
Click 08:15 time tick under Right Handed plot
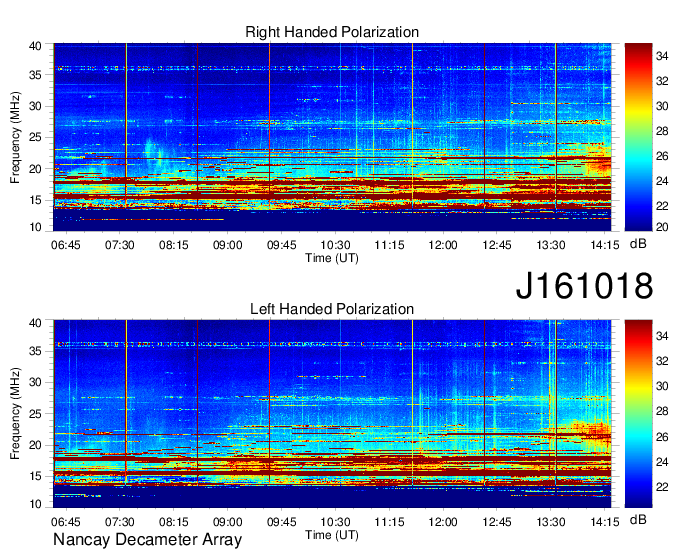[173, 245]
